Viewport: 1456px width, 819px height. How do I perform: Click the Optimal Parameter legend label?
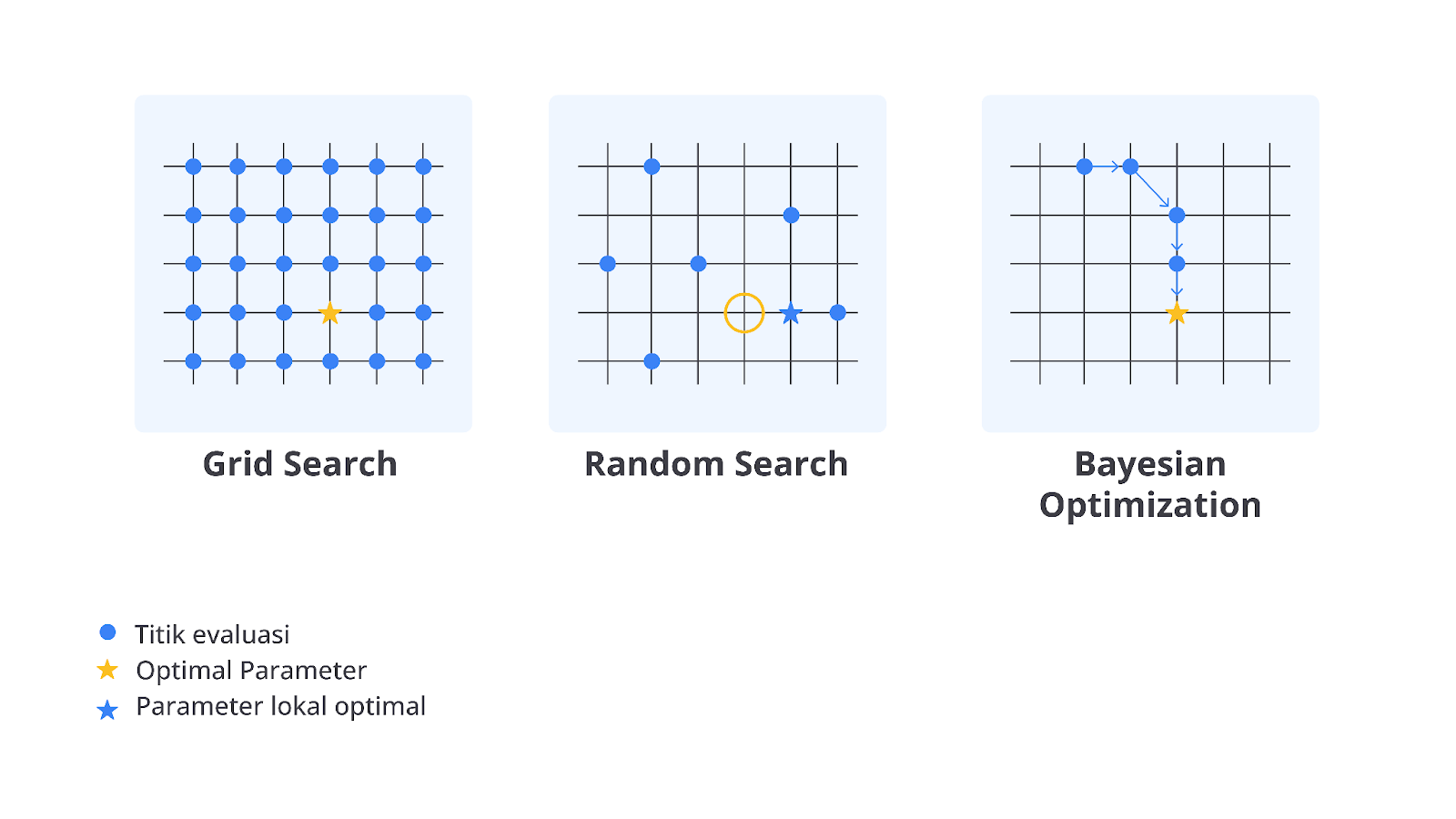251,671
